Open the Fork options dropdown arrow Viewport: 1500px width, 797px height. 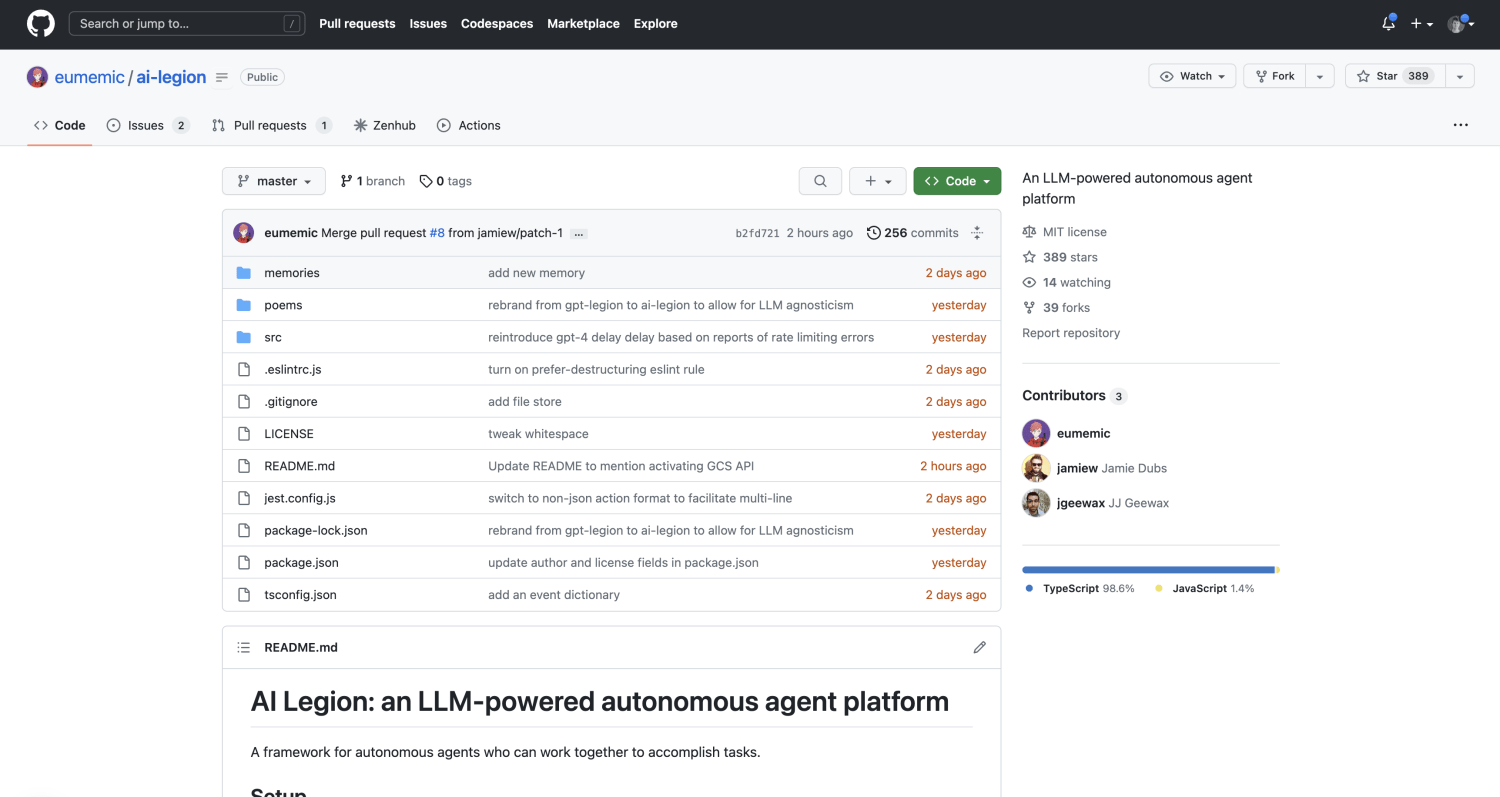tap(1320, 76)
